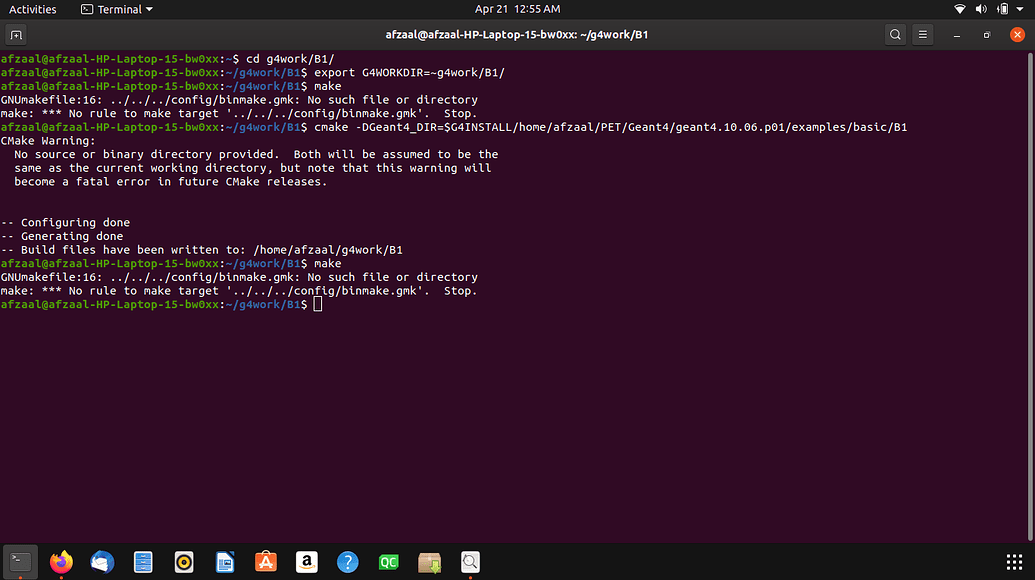The width and height of the screenshot is (1035, 580).
Task: Launch the Amazon dock shortcut
Action: (x=307, y=562)
